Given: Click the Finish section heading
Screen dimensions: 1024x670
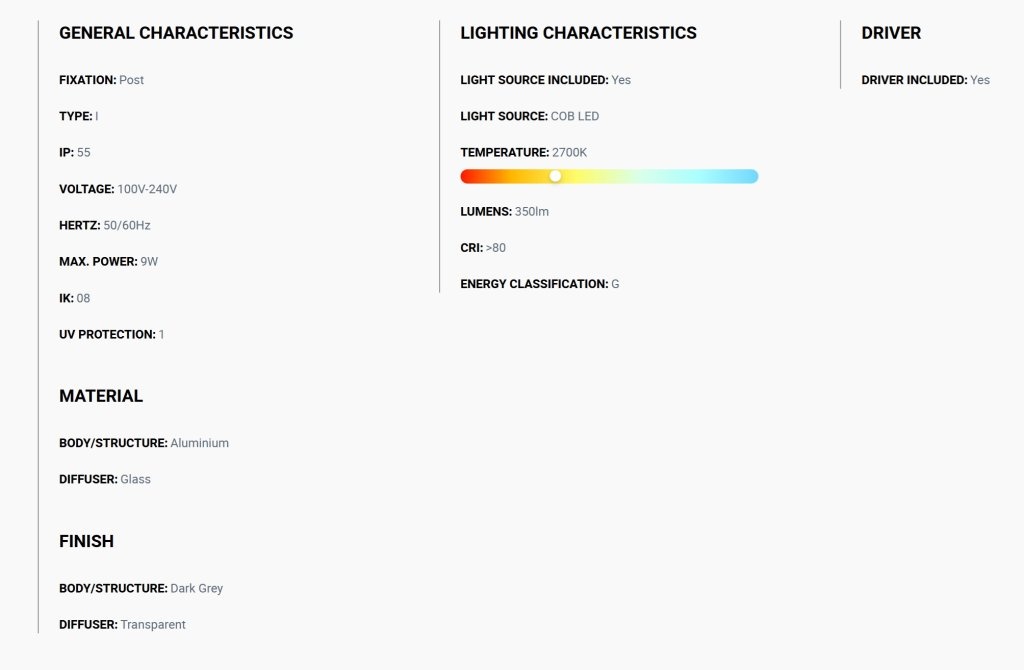Looking at the screenshot, I should coord(86,541).
